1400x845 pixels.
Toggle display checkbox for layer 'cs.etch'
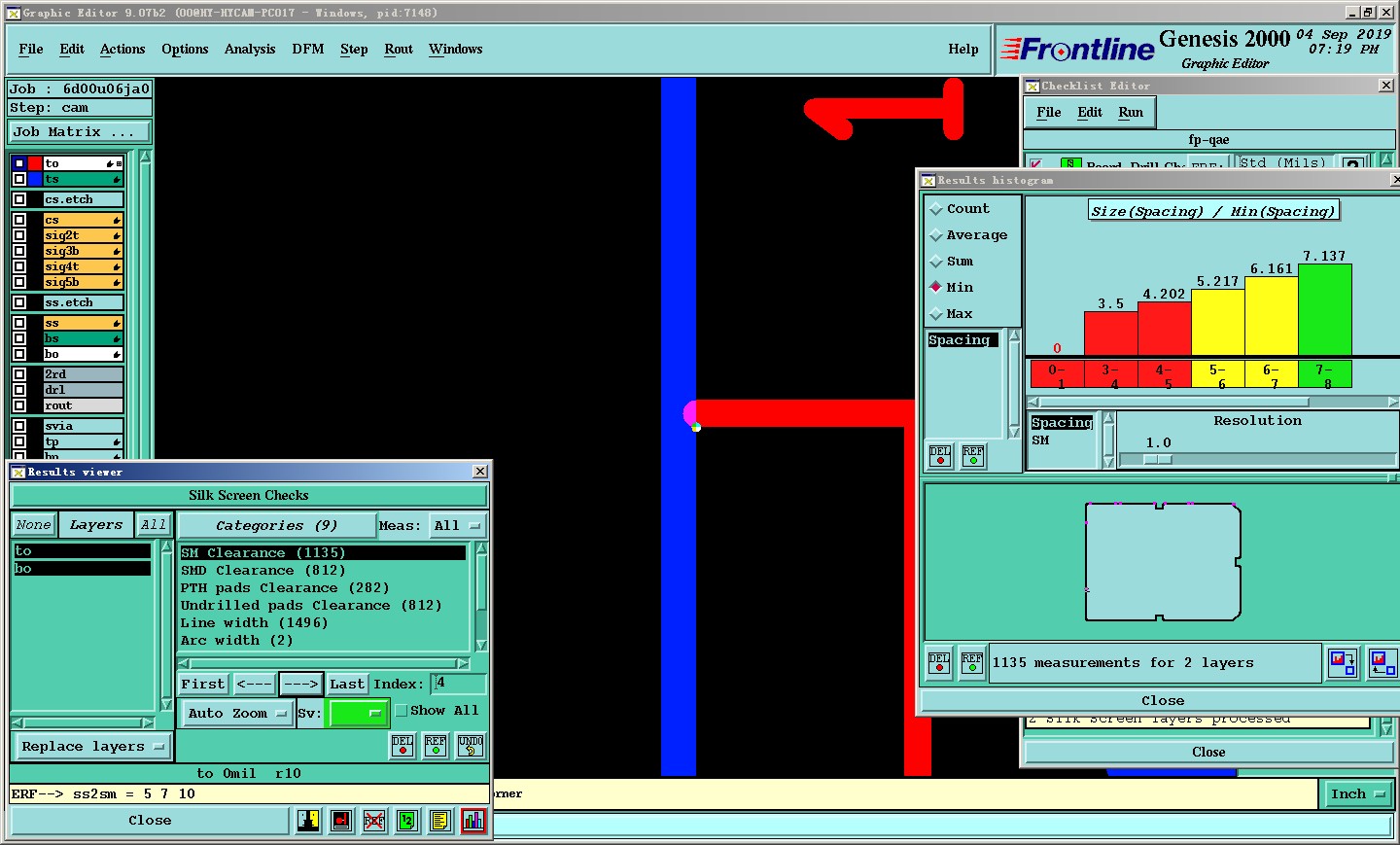point(19,199)
